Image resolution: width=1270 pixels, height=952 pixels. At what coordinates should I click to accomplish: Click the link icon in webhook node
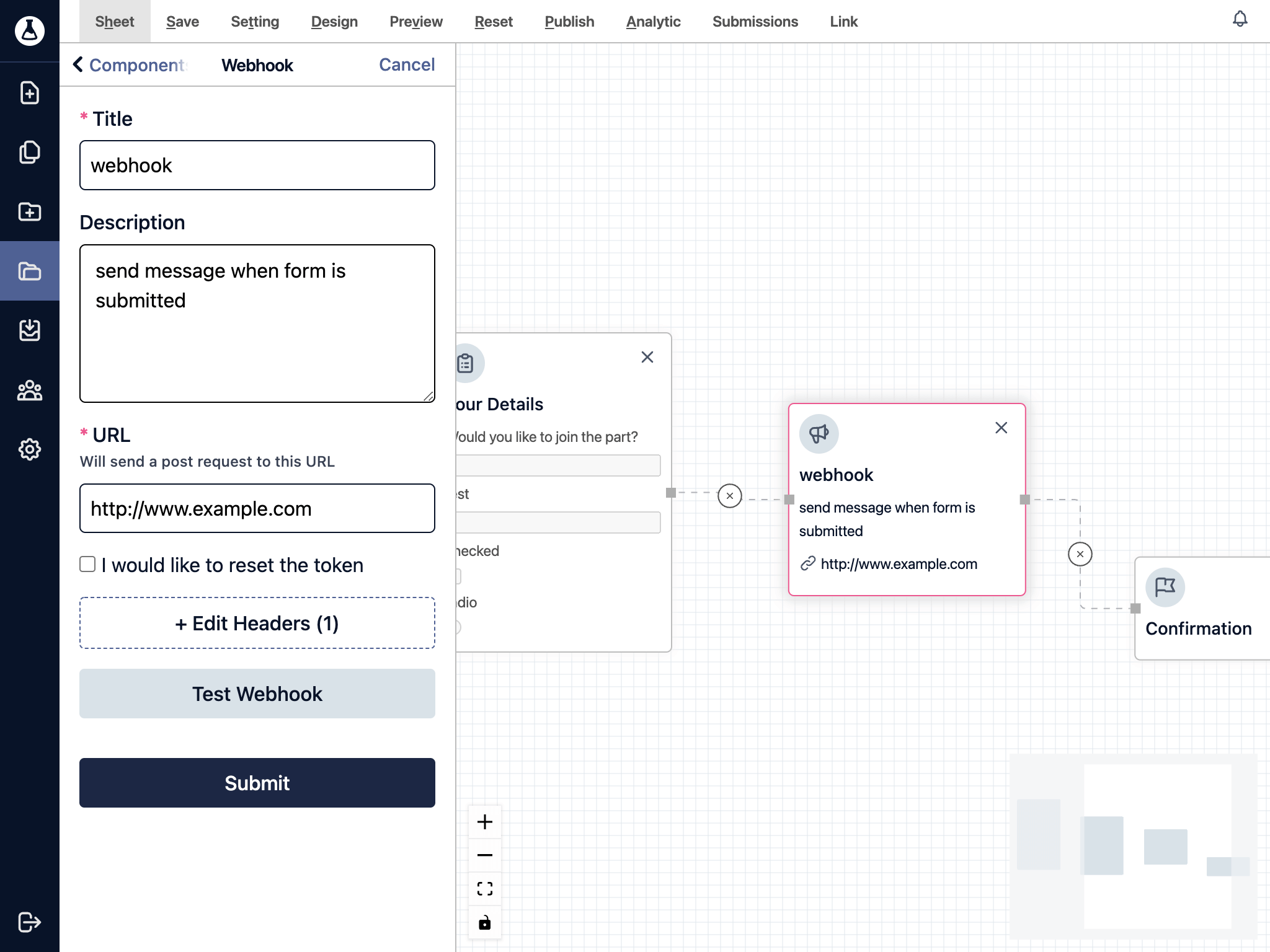(808, 563)
